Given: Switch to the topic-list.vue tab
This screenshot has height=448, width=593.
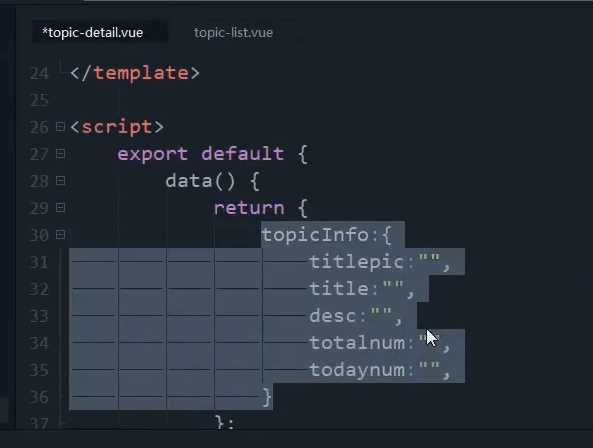Looking at the screenshot, I should (x=233, y=33).
